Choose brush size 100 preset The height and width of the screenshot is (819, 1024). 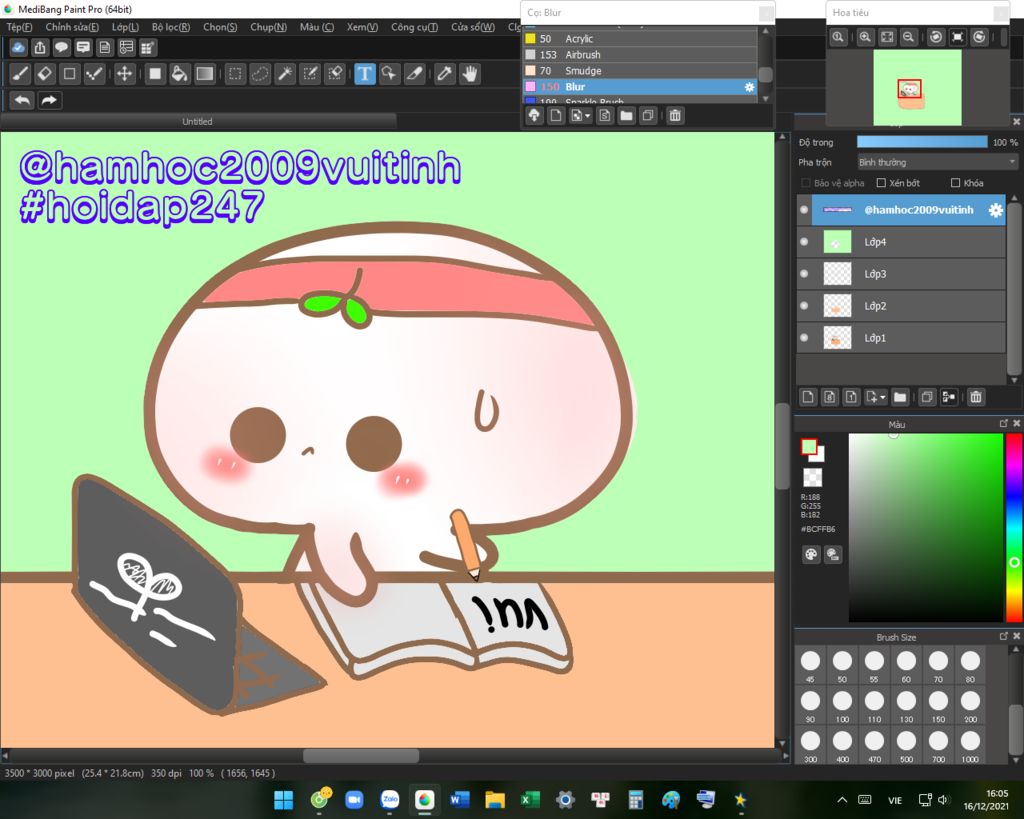pos(842,705)
